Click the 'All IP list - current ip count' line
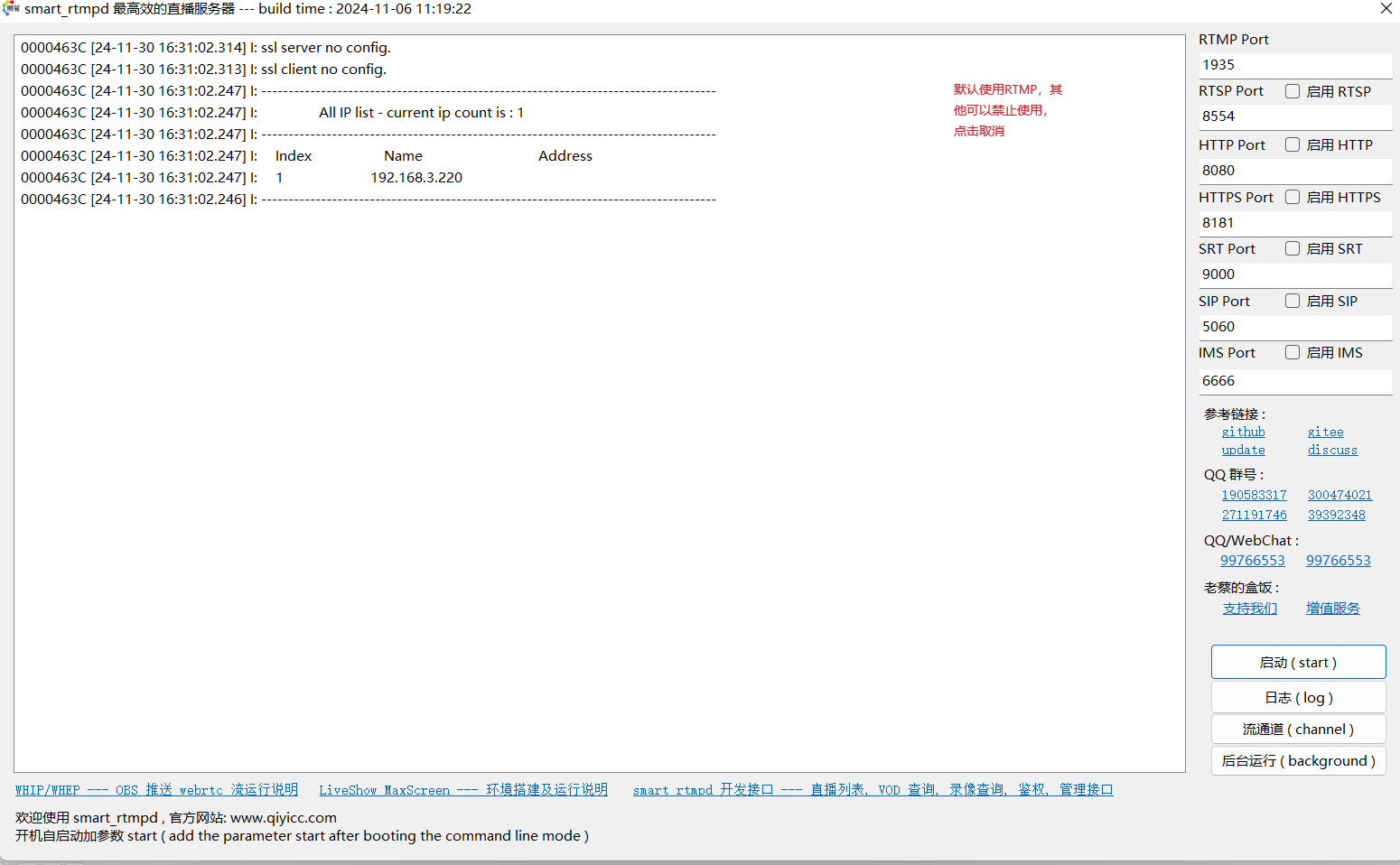 [x=272, y=113]
